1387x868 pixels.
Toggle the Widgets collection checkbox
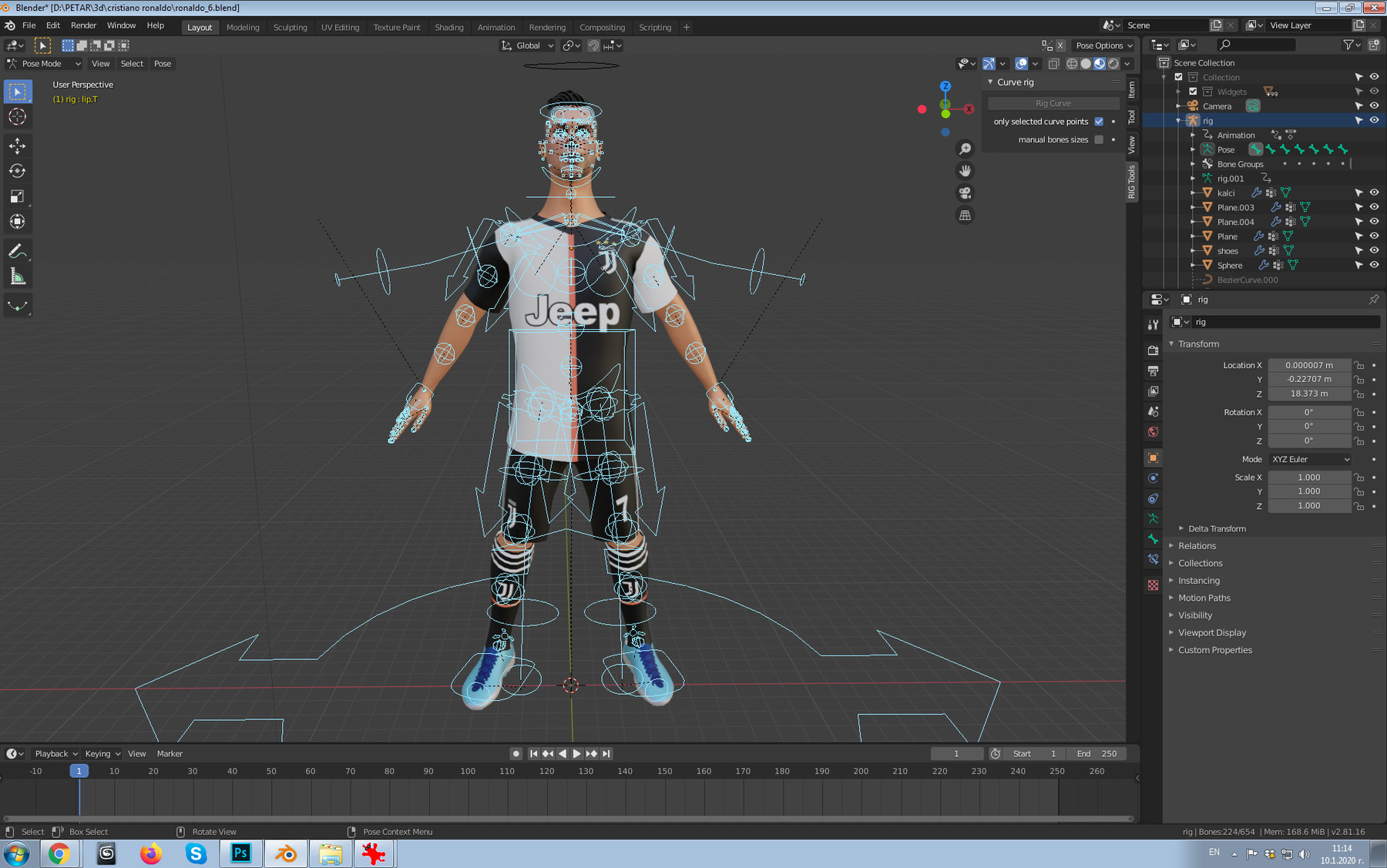(1193, 92)
